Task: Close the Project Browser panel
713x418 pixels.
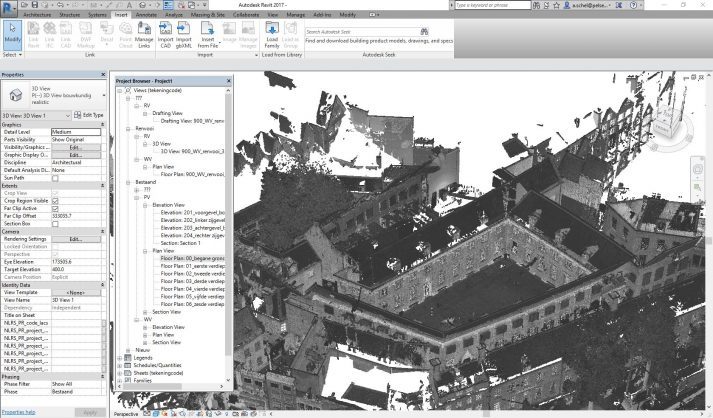Action: pos(229,81)
